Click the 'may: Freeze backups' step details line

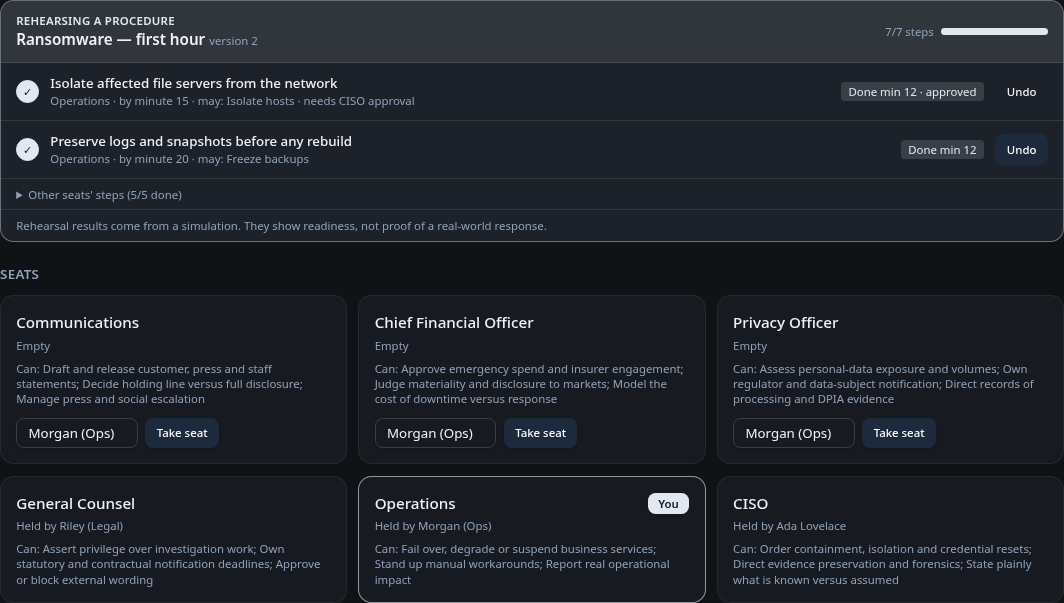(x=179, y=159)
